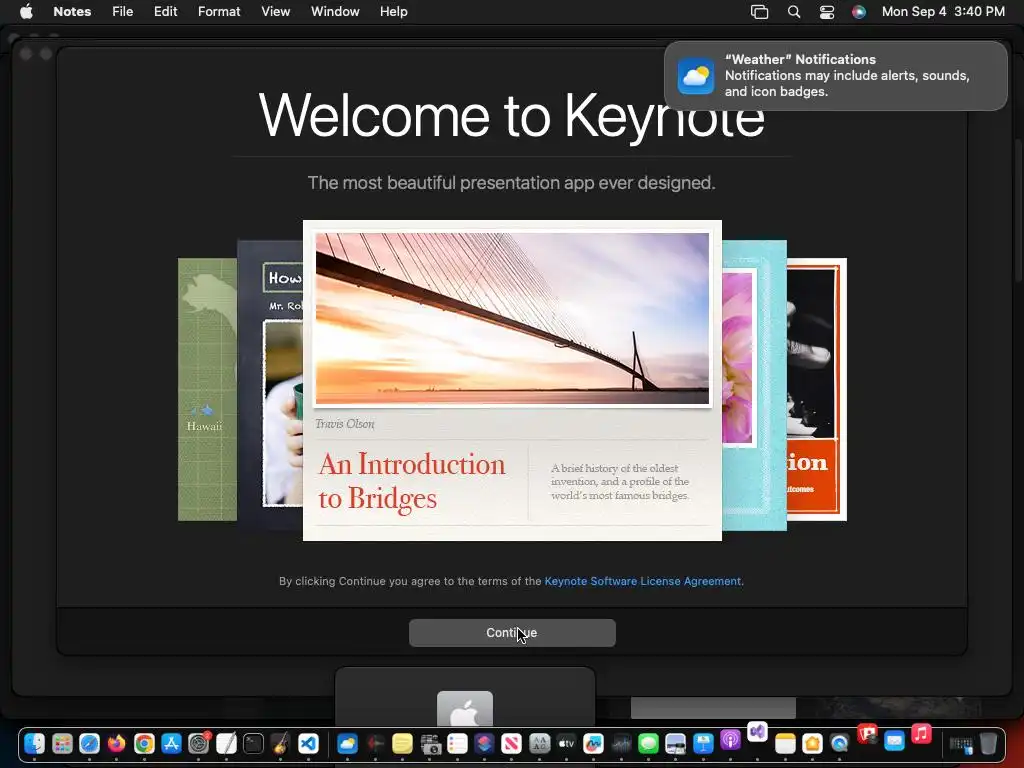The image size is (1024, 768).
Task: Open Control Center from the menu bar
Action: [x=827, y=12]
